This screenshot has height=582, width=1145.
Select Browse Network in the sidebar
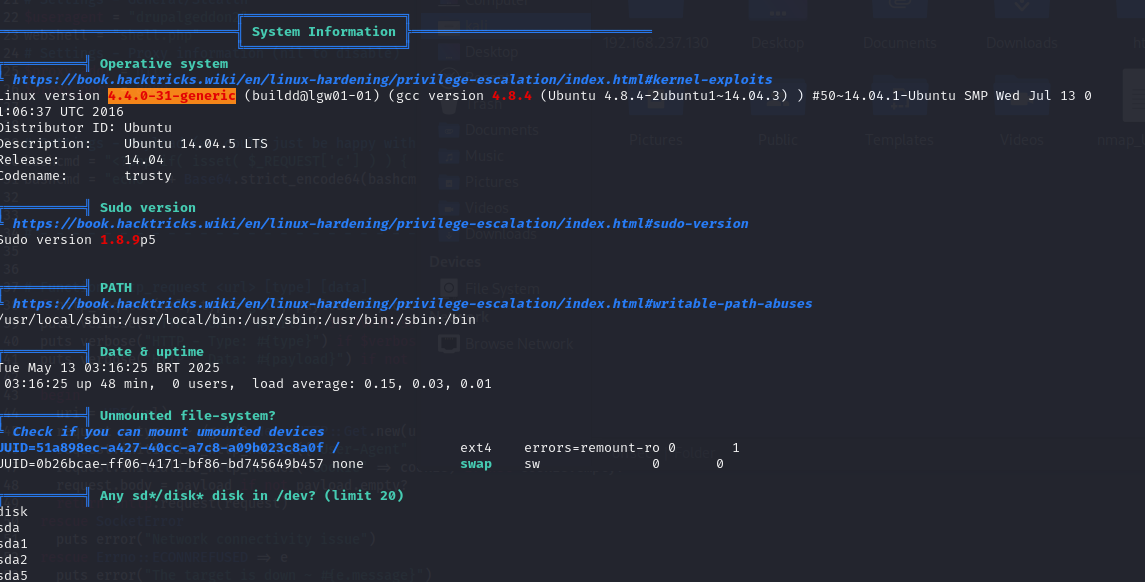[x=505, y=343]
